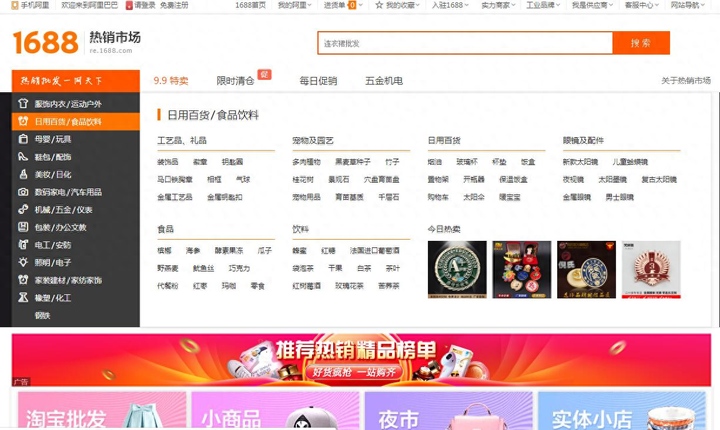Image resolution: width=720 pixels, height=430 pixels.
Task: Click the 蜂蜜 link under 饮料
Action: (x=299, y=250)
